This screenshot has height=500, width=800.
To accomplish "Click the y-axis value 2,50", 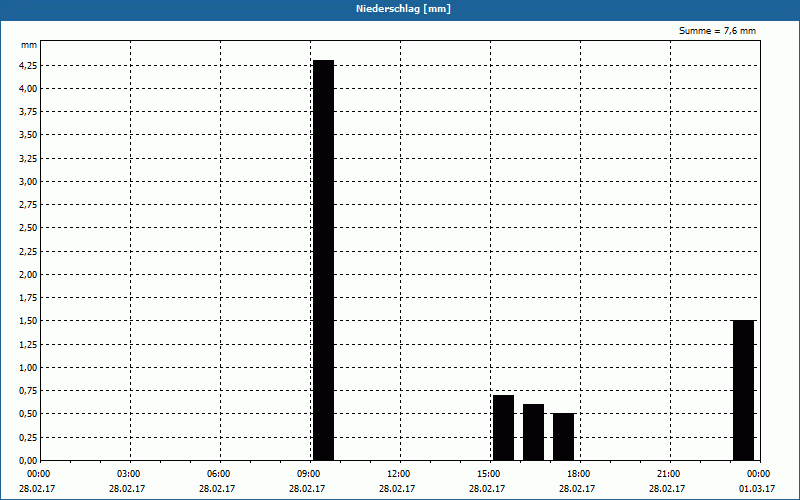I will tap(28, 228).
